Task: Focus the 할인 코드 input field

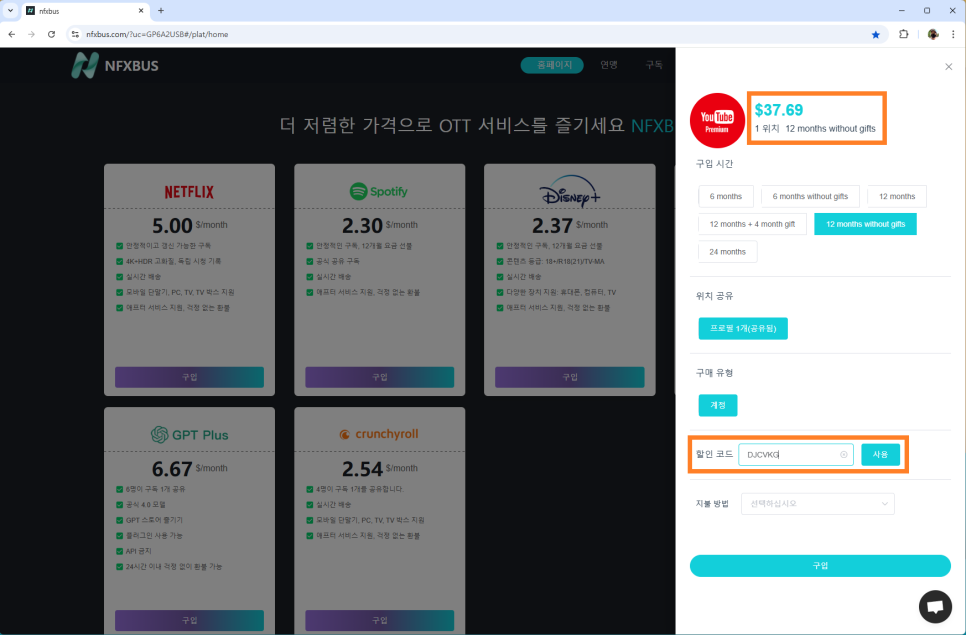Action: pyautogui.click(x=796, y=455)
